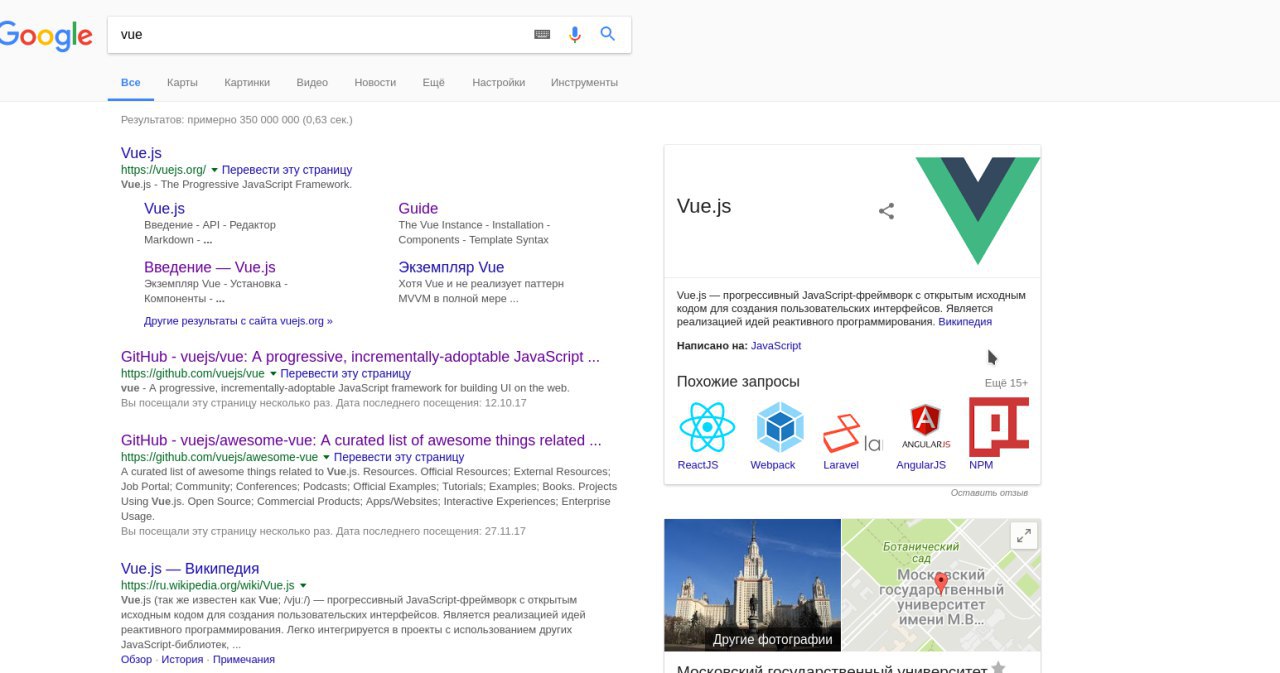Viewport: 1280px width, 673px height.
Task: Open Настройки in the search bar menu
Action: point(498,82)
